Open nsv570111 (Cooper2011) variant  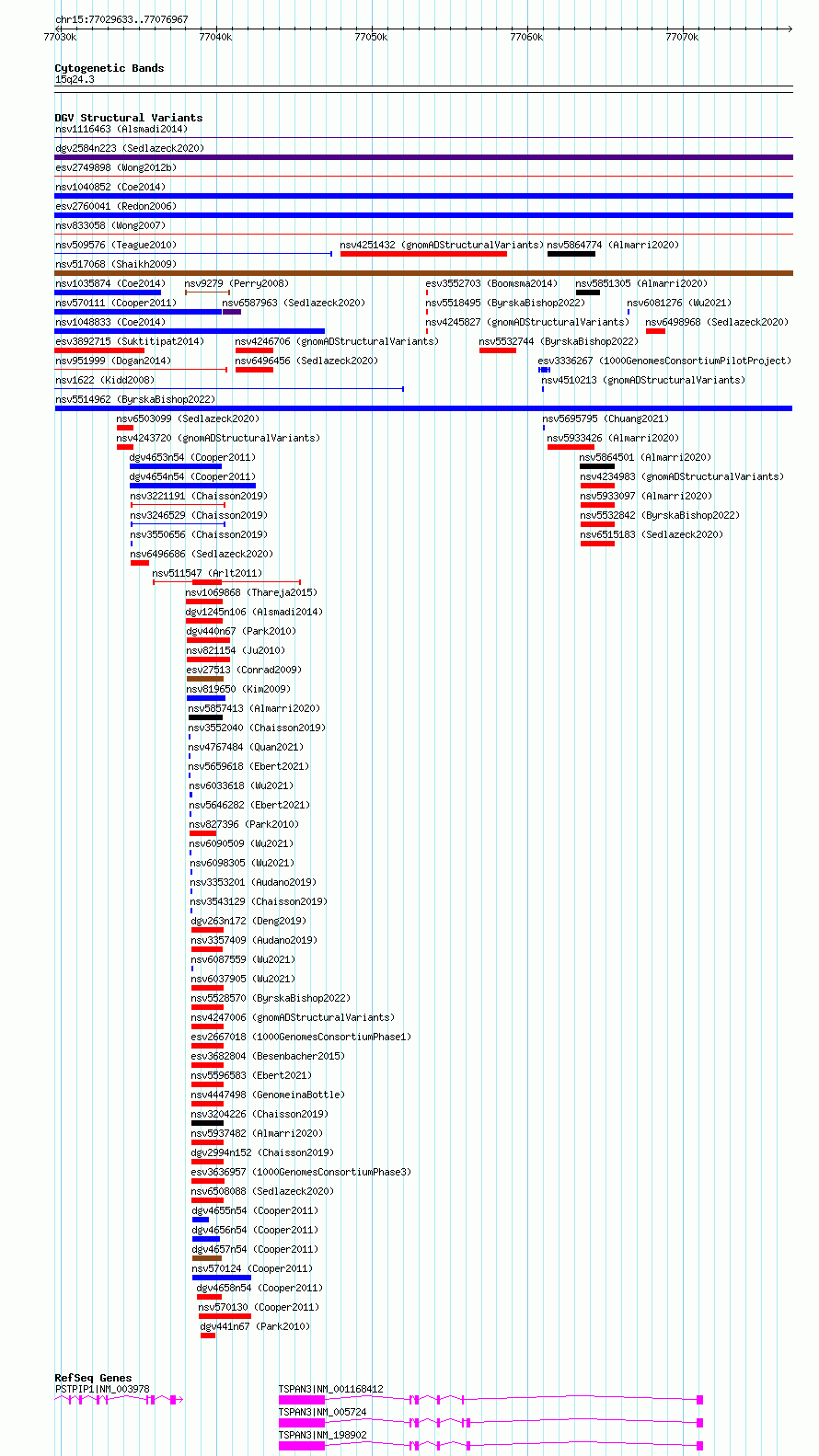click(x=115, y=303)
